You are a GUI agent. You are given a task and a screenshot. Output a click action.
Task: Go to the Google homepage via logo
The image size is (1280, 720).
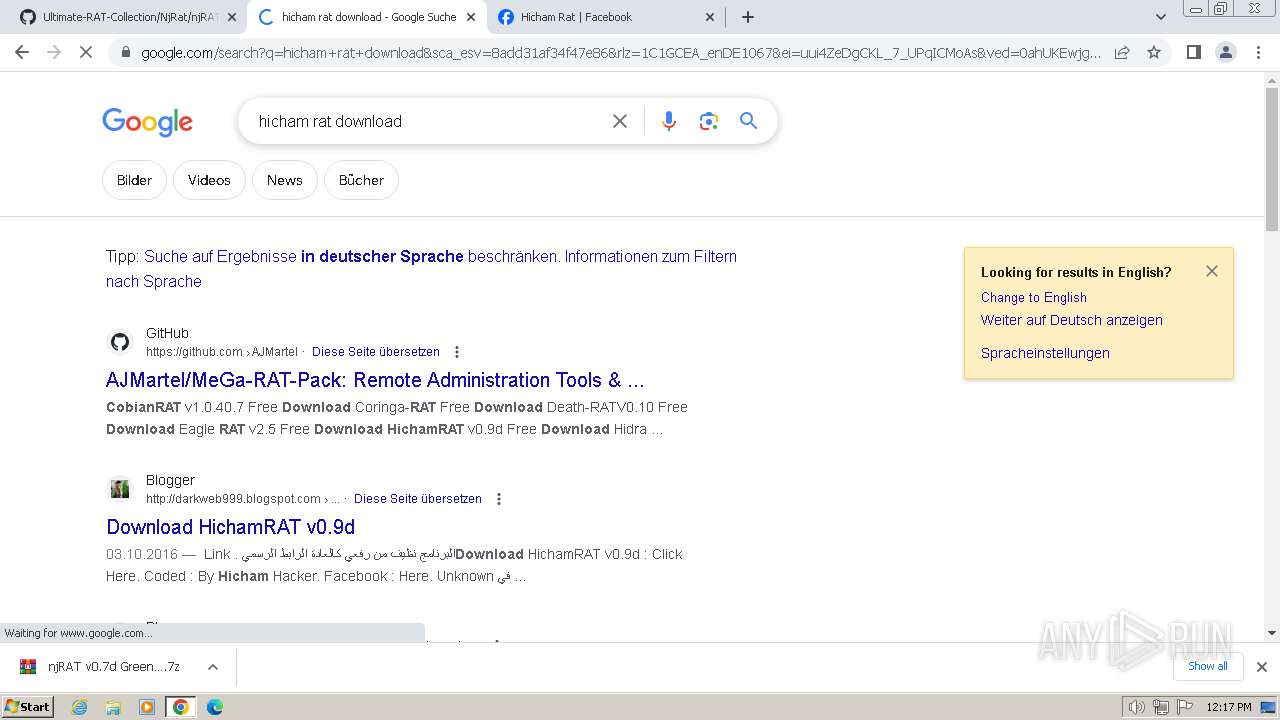tap(147, 122)
